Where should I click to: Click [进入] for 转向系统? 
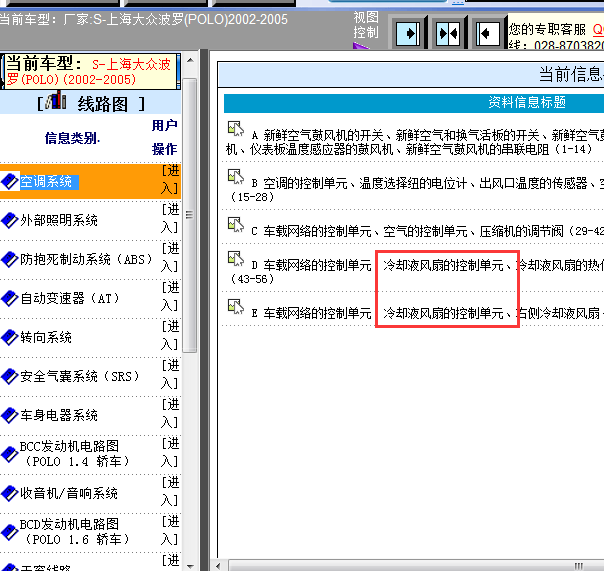tap(170, 336)
